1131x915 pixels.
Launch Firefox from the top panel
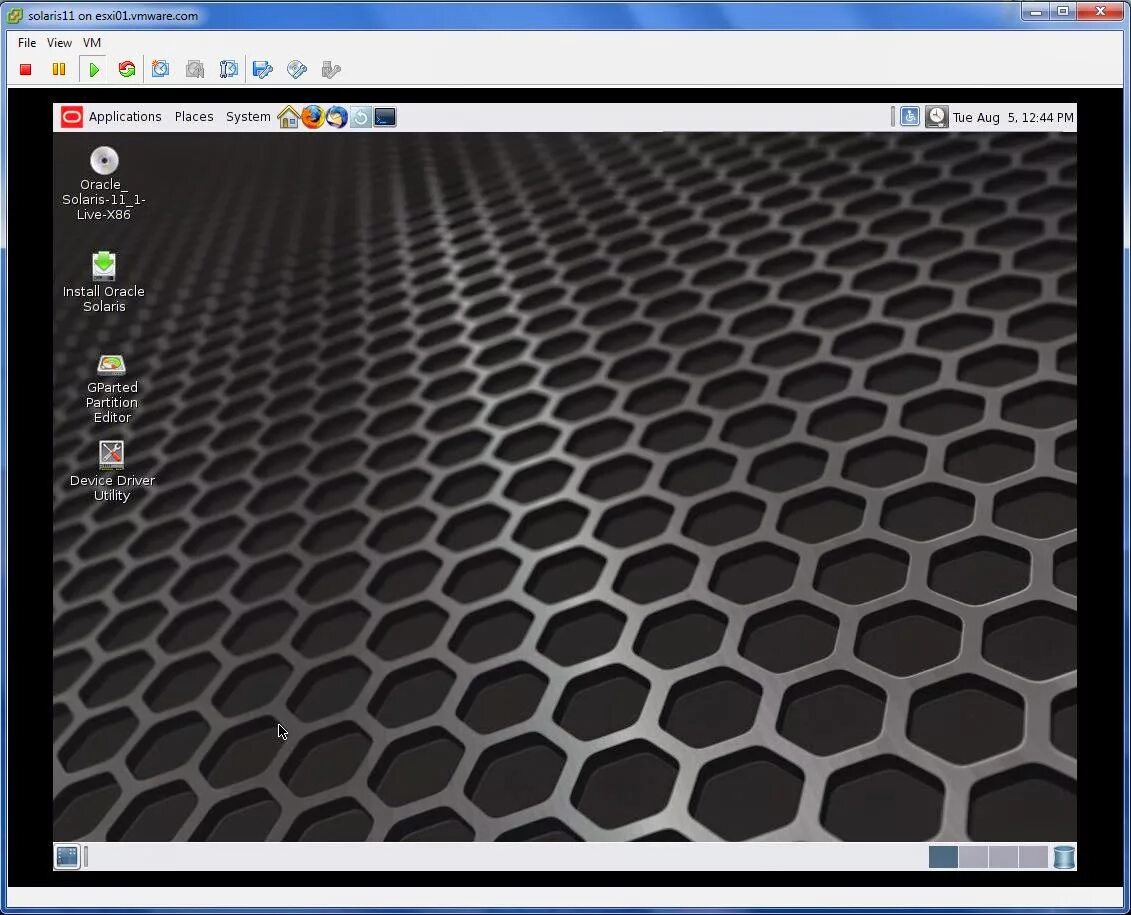312,117
